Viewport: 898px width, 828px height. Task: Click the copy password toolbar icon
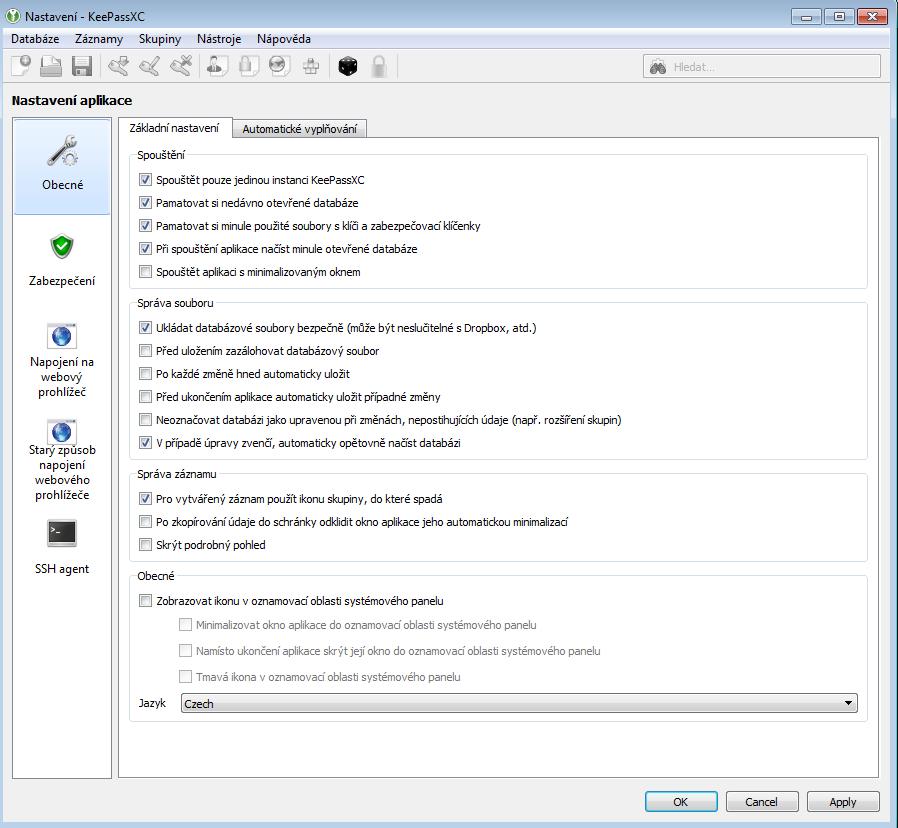248,66
